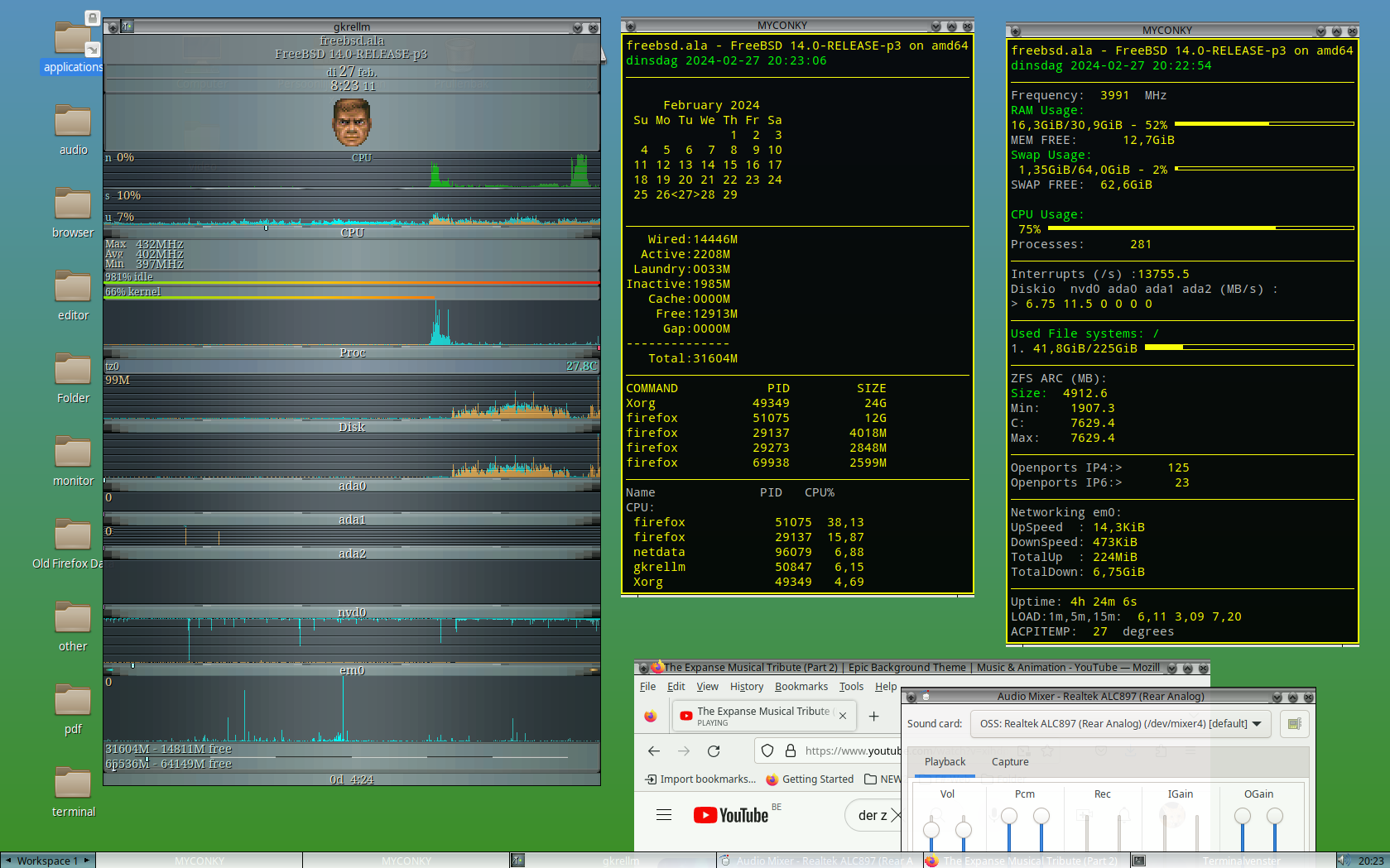Click the Disk panel label in gkrellm
This screenshot has width=1390, height=868.
[x=352, y=427]
